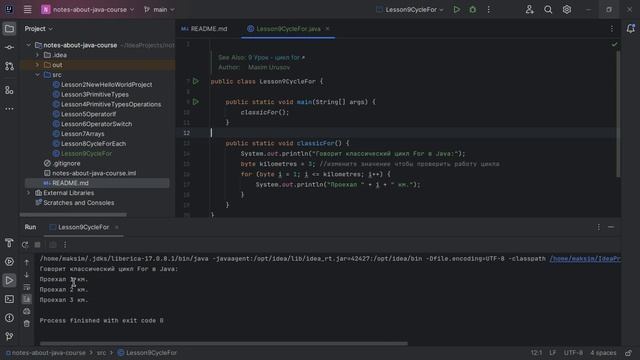The height and width of the screenshot is (360, 640).
Task: Hide the Run tool window
Action: point(611,227)
